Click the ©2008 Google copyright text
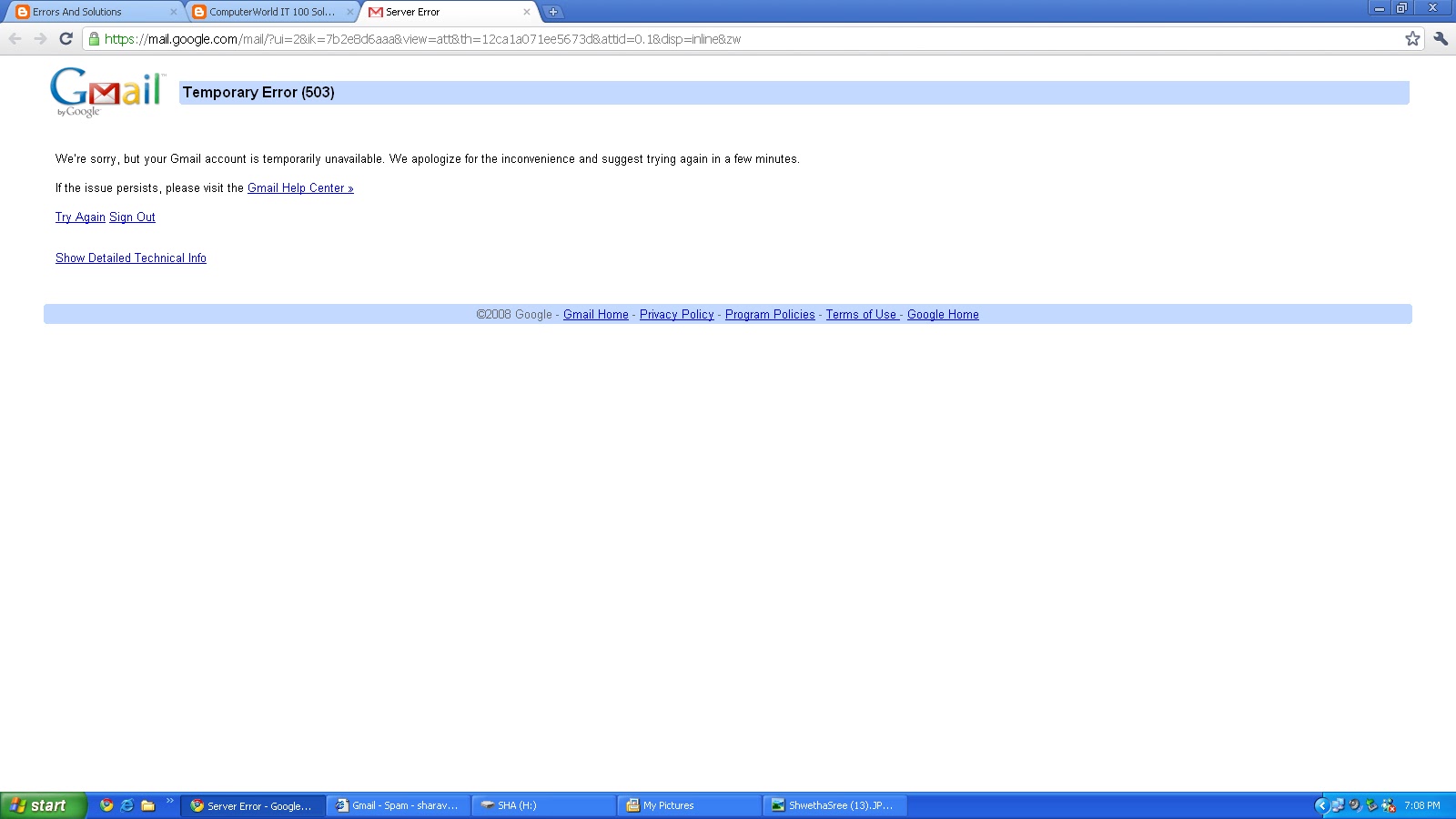 click(x=514, y=315)
